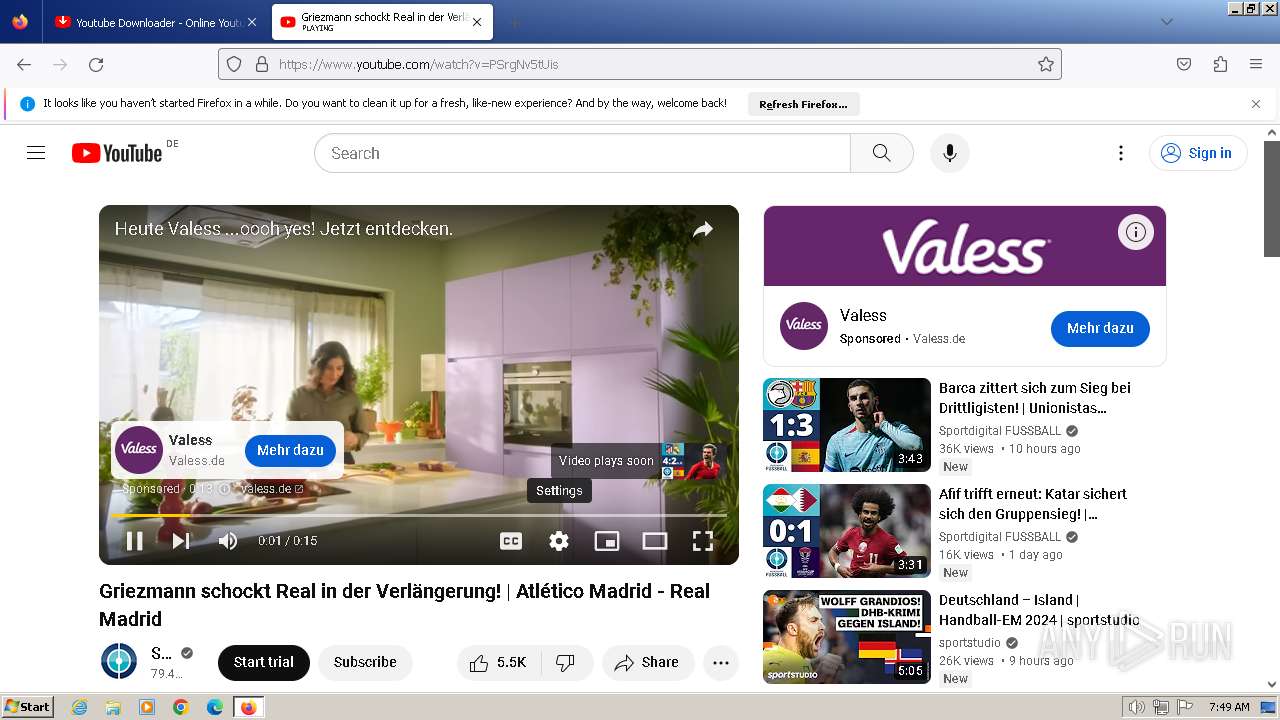
Task: Open Barca zittert sich zum Sieg title
Action: pyautogui.click(x=1035, y=398)
